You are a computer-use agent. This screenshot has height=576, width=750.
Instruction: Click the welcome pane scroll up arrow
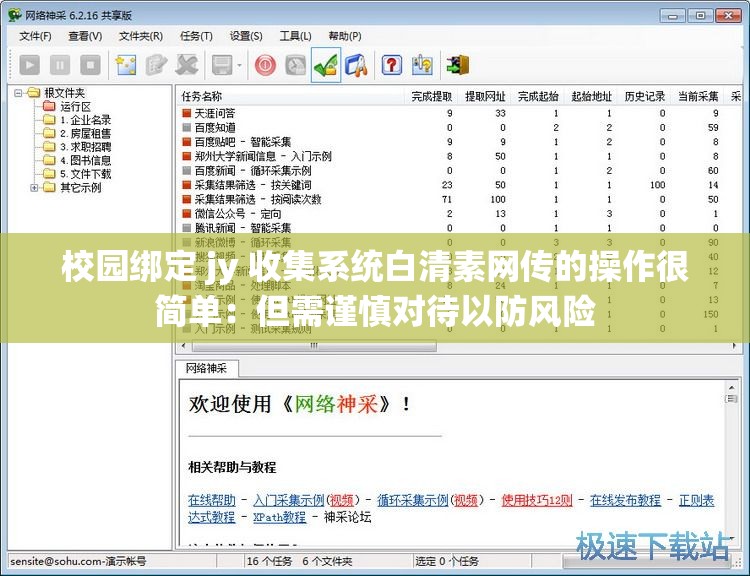pos(731,386)
